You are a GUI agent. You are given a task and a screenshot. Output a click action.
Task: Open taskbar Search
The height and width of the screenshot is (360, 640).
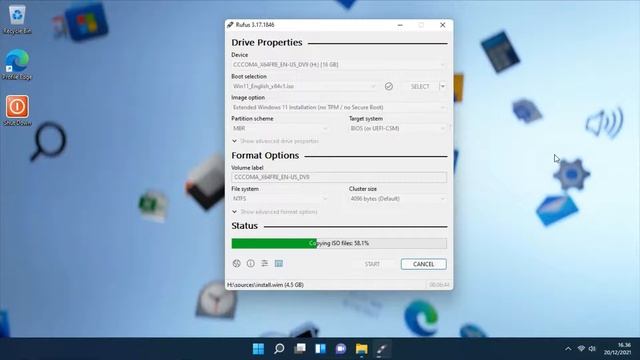click(x=279, y=349)
